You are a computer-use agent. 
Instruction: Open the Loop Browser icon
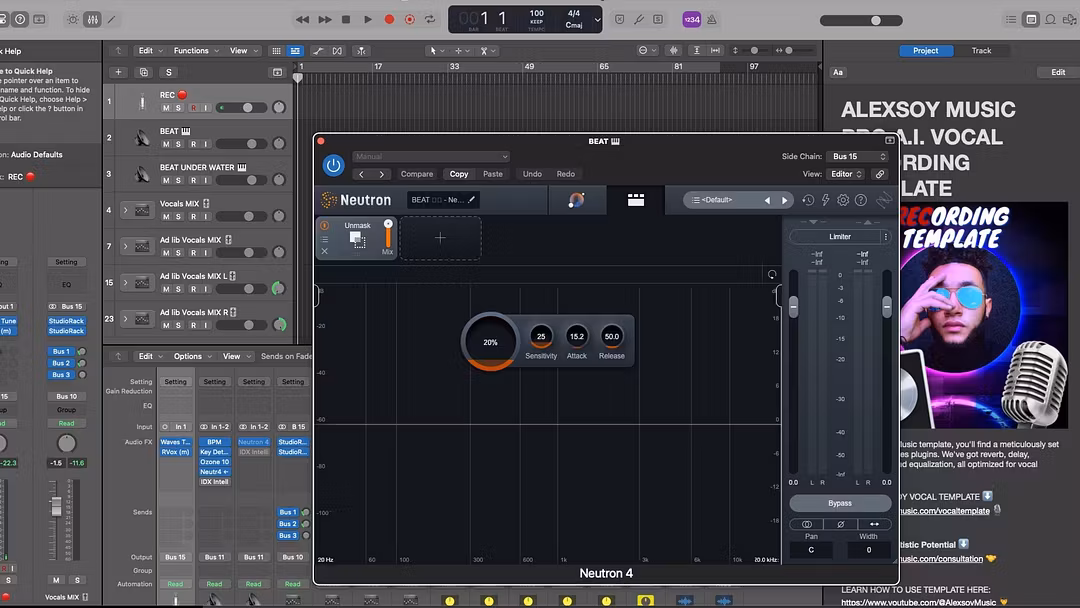(x=1050, y=19)
